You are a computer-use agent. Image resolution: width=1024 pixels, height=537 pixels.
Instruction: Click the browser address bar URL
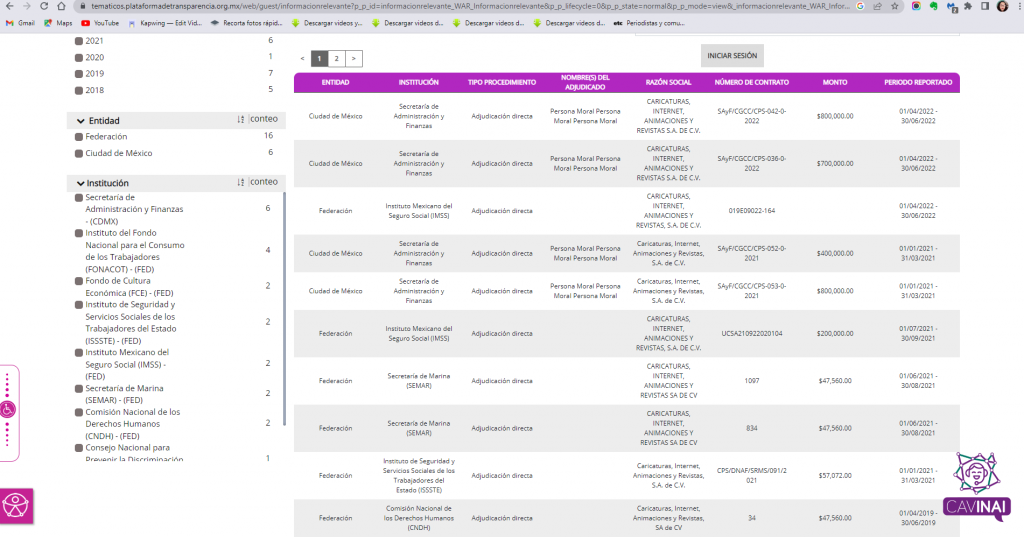click(x=470, y=6)
